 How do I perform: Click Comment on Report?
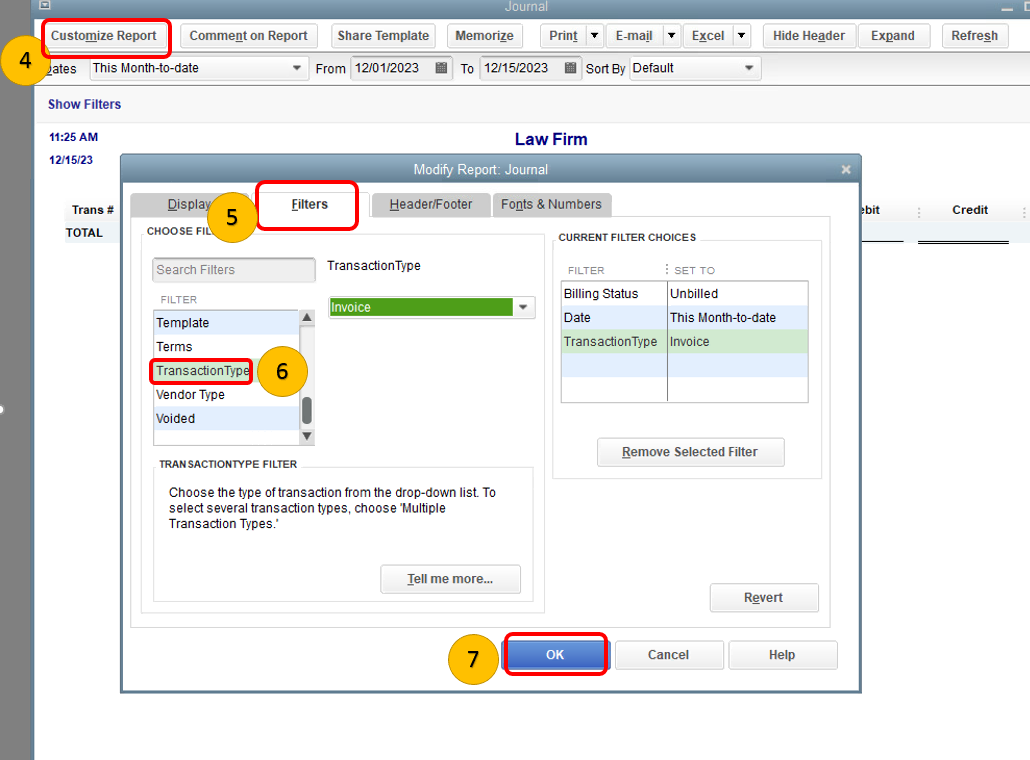tap(248, 35)
